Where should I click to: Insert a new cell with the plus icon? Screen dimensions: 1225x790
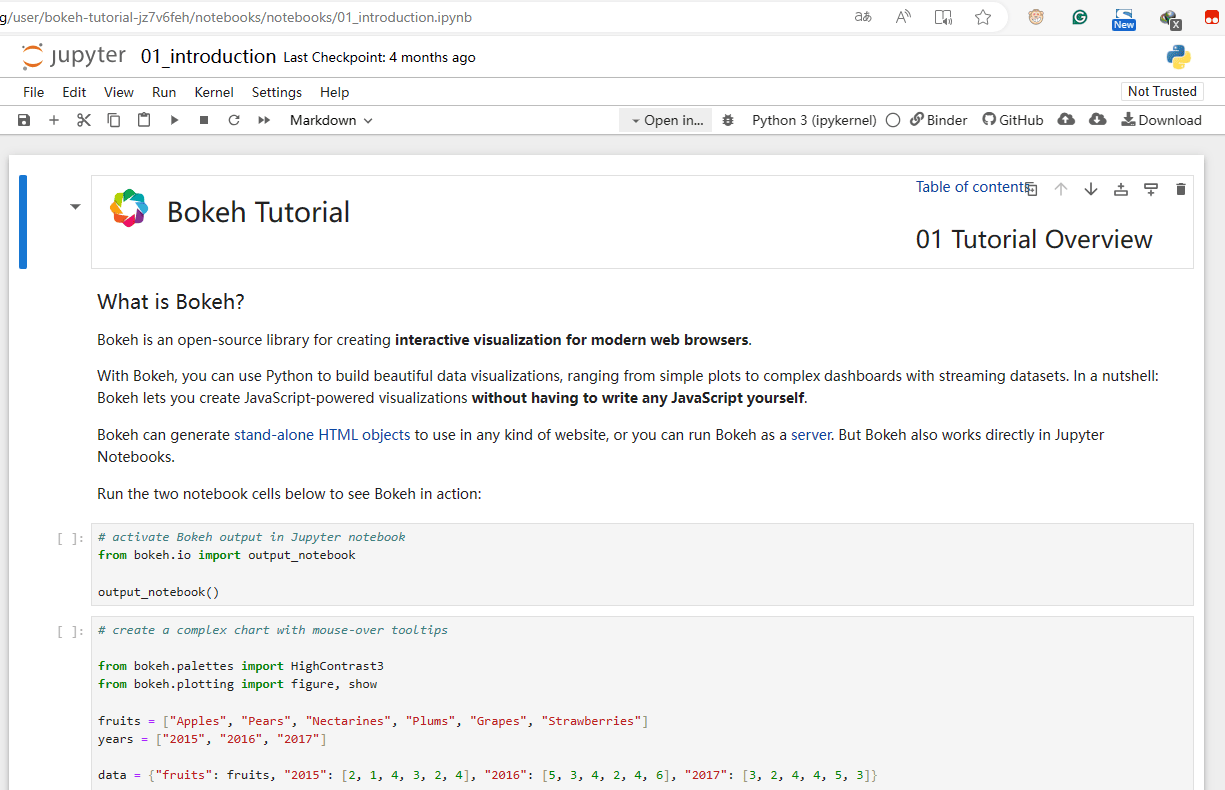54,120
